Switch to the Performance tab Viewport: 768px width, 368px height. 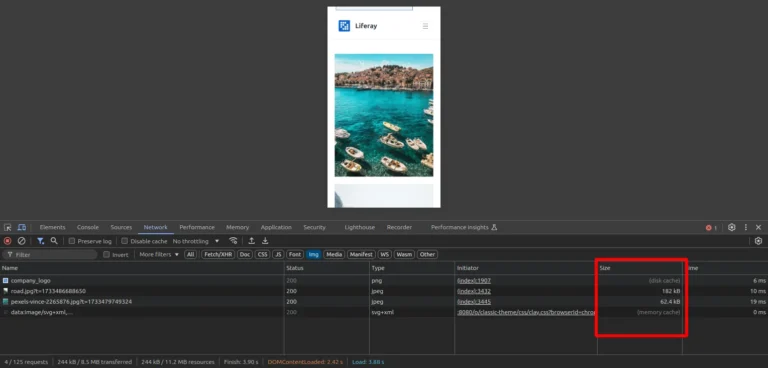point(197,227)
